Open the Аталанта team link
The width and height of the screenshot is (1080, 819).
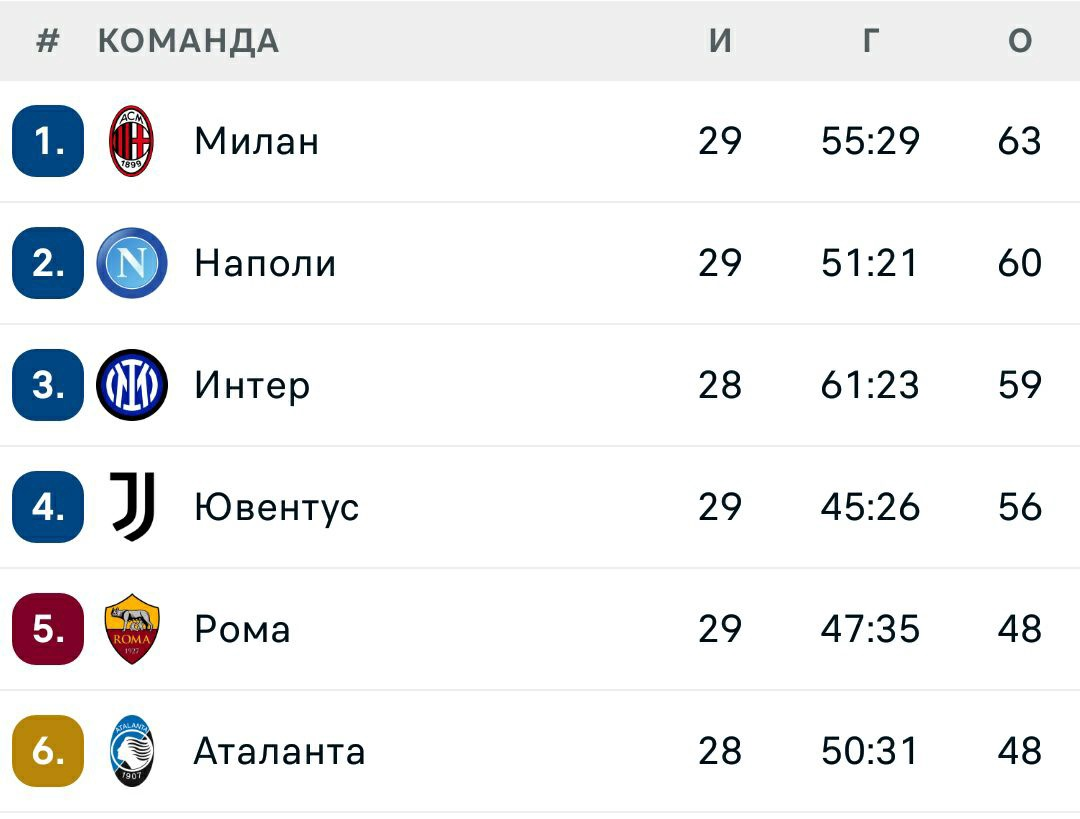pyautogui.click(x=280, y=751)
